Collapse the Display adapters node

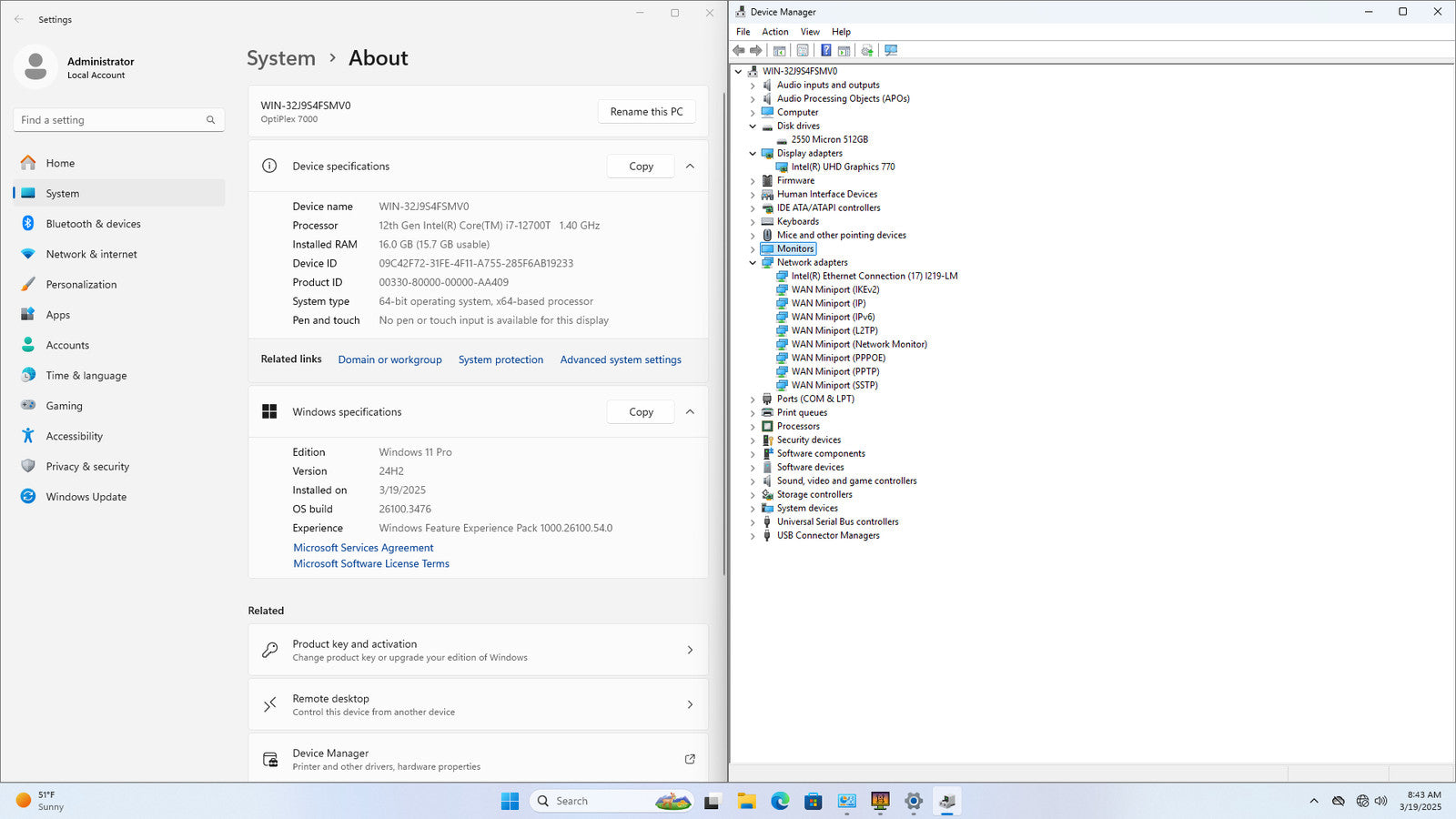pyautogui.click(x=753, y=154)
